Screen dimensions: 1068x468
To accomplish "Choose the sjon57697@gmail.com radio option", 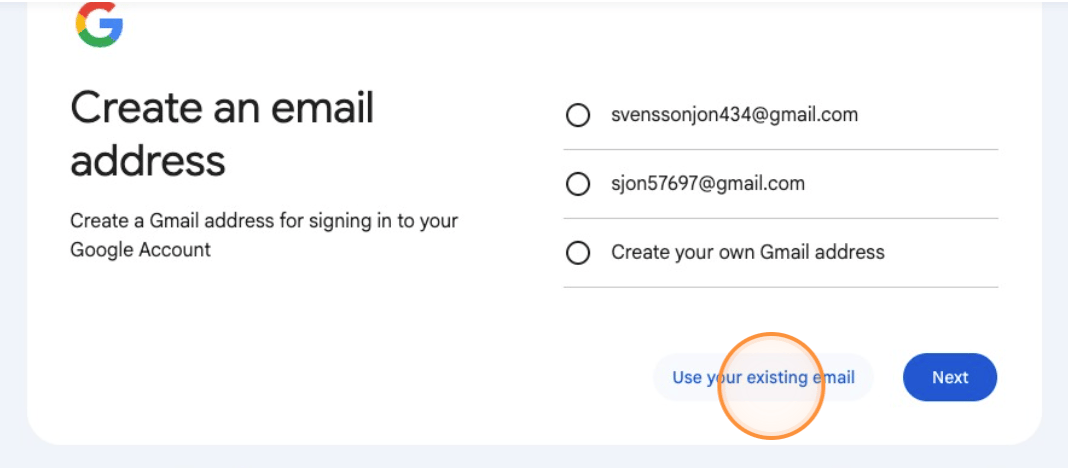I will tap(577, 184).
